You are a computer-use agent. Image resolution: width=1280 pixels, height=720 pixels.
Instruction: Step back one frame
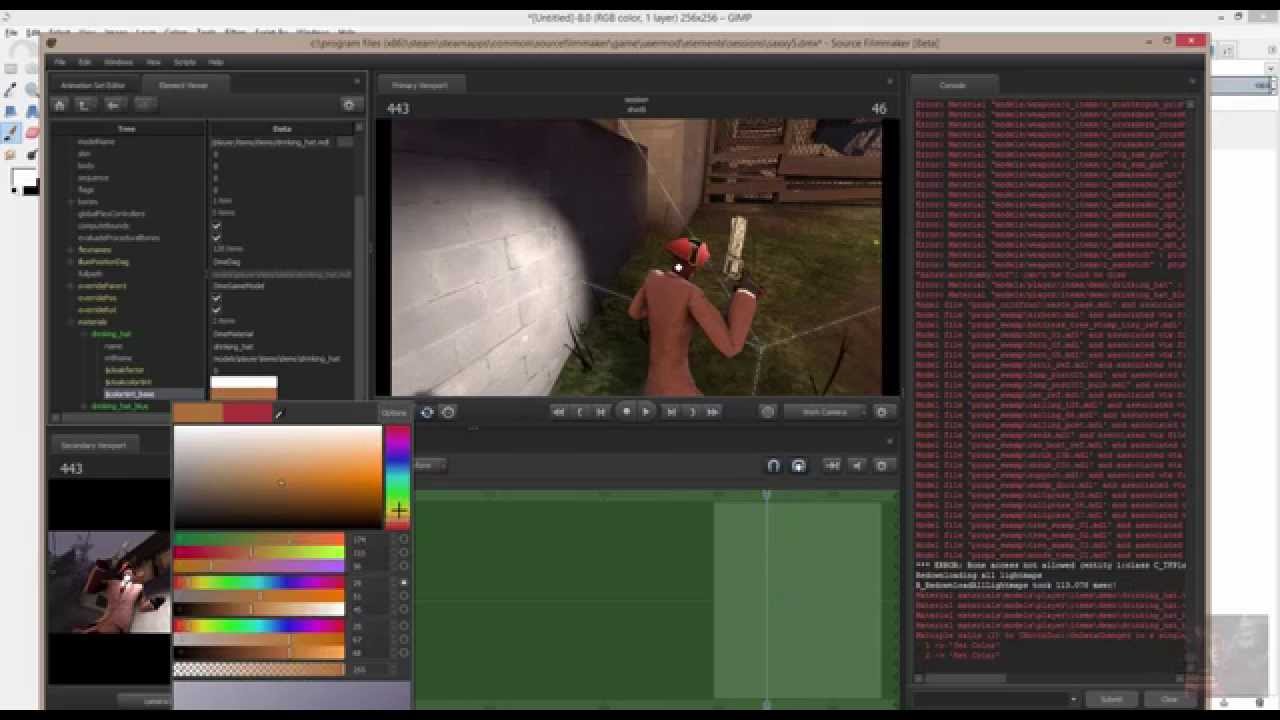601,412
